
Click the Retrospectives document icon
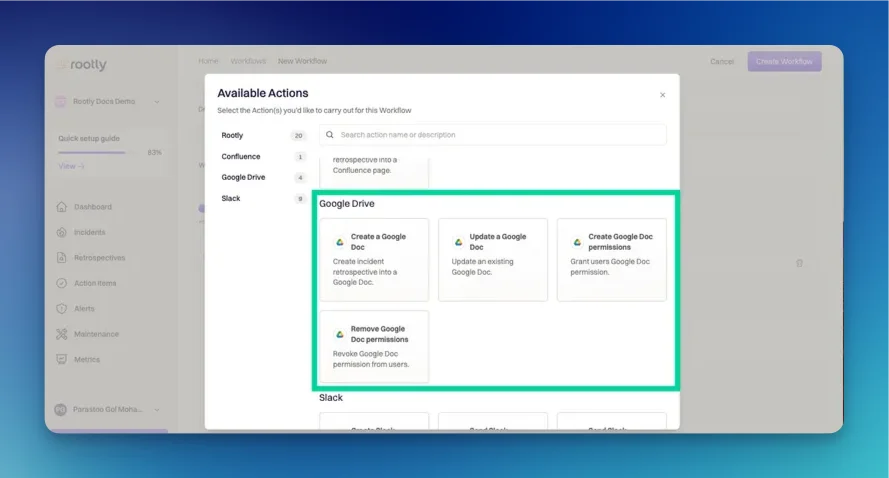tap(62, 257)
